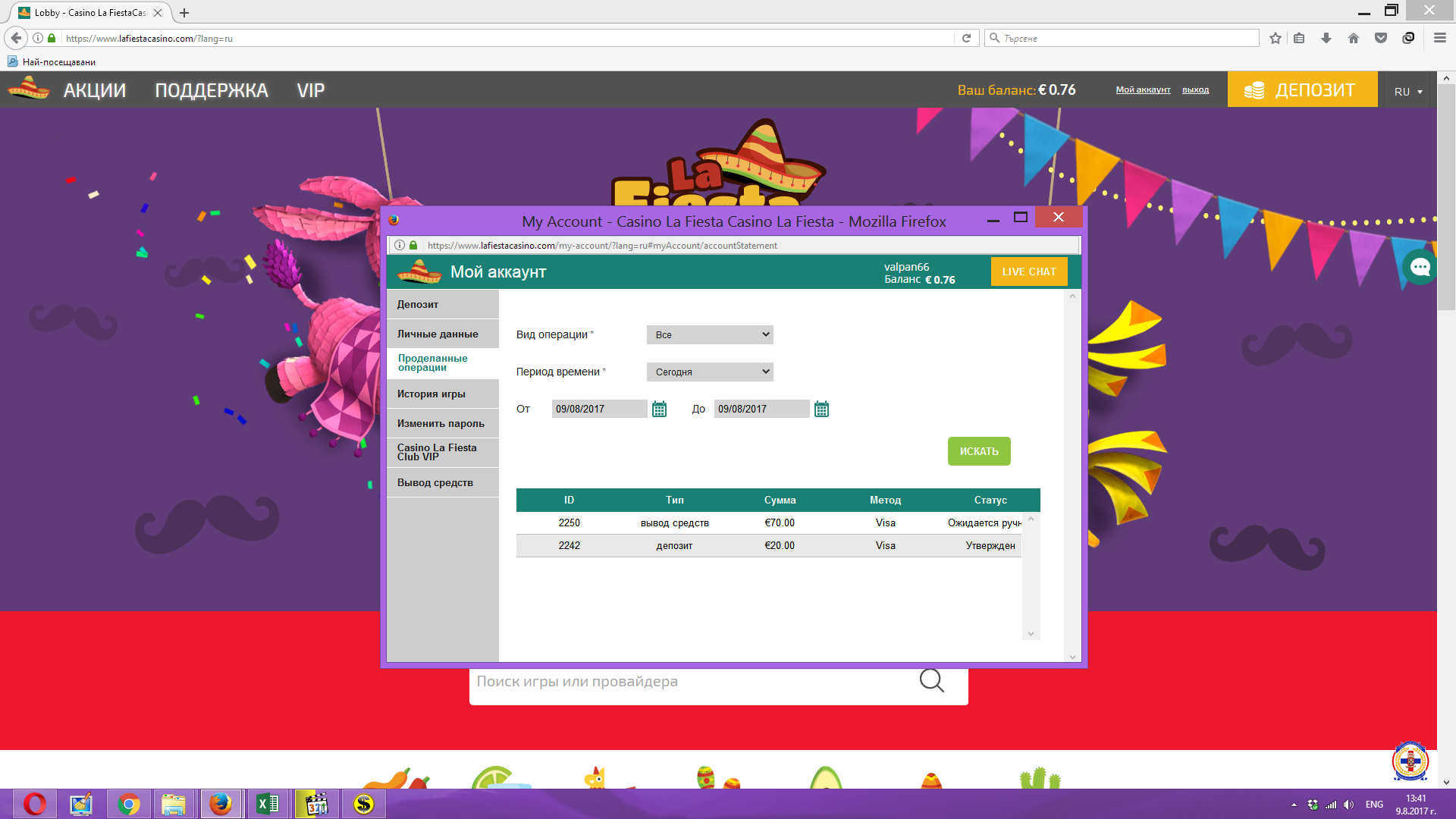This screenshot has height=819, width=1456.
Task: Go to the Firefox home page
Action: [1354, 38]
